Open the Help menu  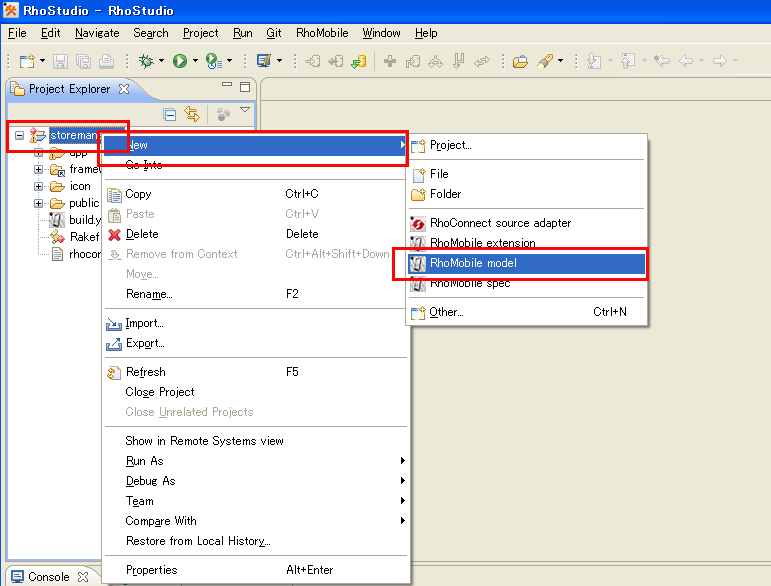click(x=426, y=33)
